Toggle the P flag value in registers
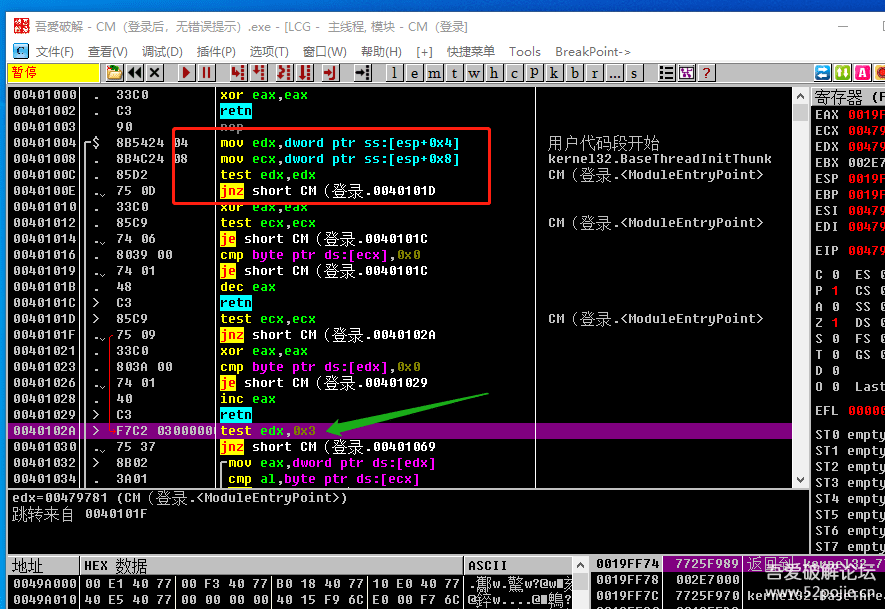 (x=835, y=291)
